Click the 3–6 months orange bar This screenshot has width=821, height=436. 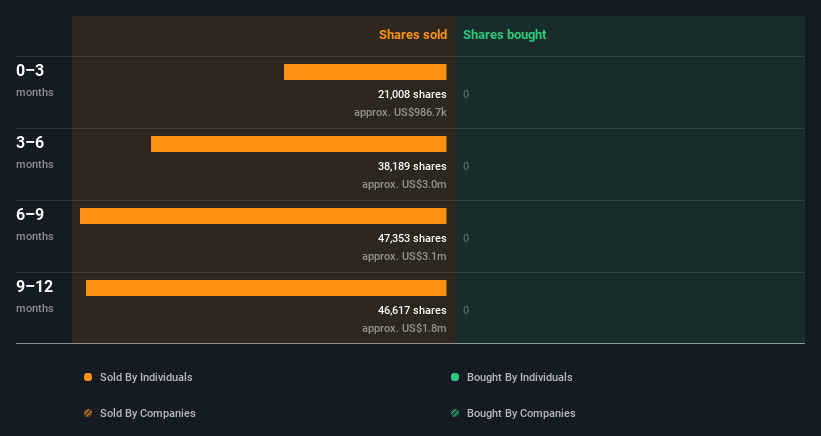298,144
